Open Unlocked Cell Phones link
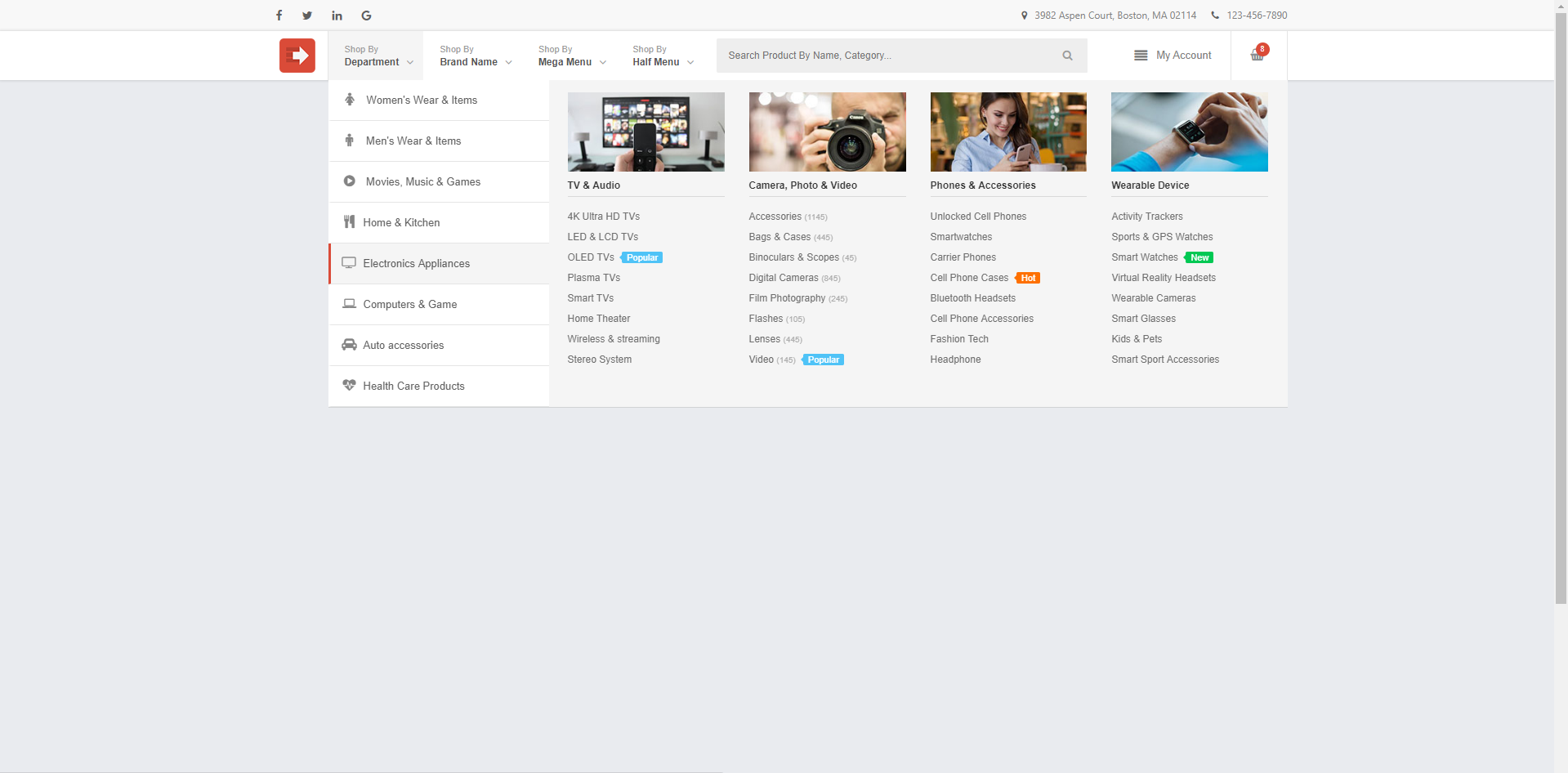Screen dimensions: 1568x773 point(978,217)
